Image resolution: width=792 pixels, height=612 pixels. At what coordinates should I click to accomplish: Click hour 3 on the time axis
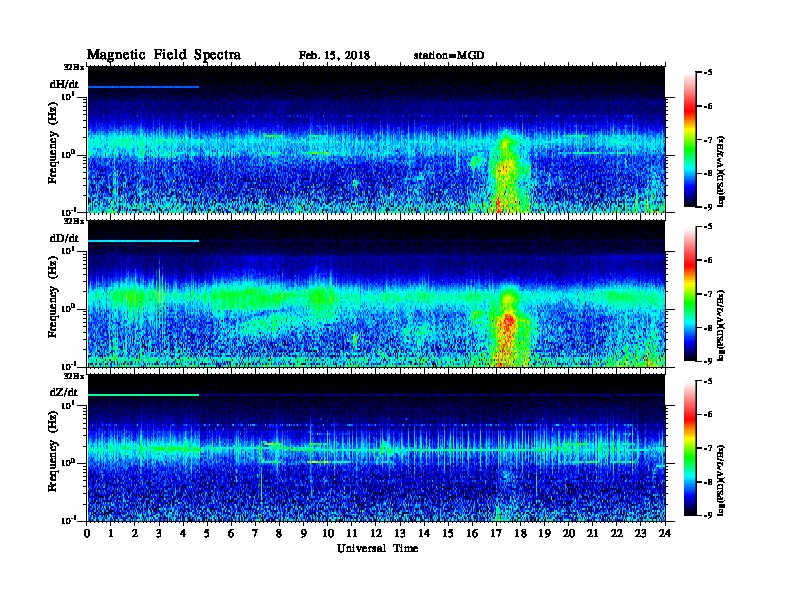(x=159, y=534)
